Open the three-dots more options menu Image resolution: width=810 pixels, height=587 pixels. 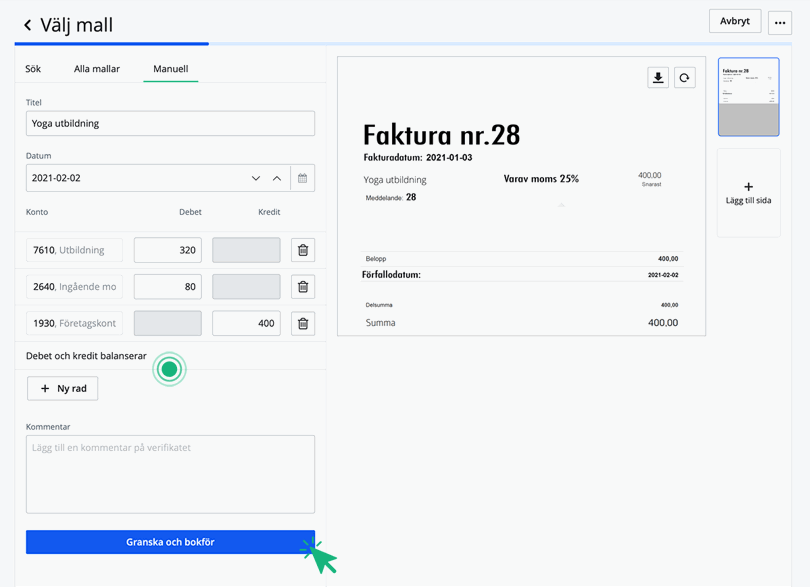coord(780,22)
